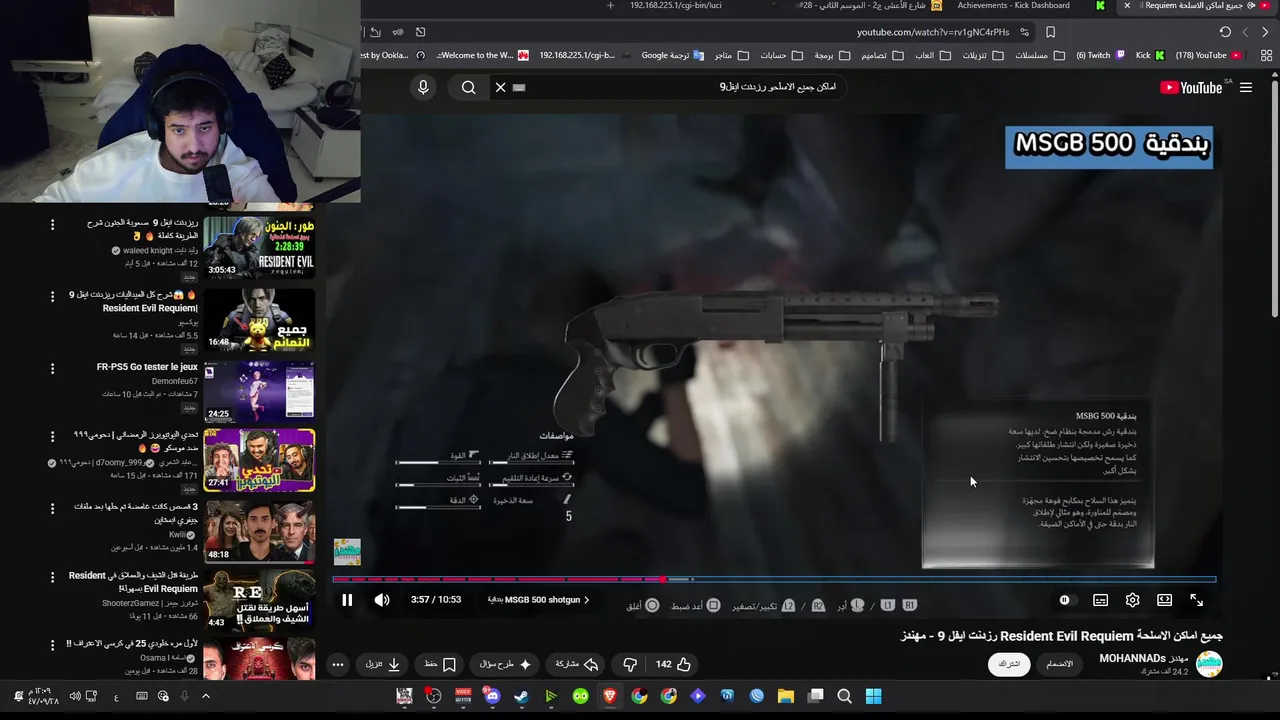Open the تنزيلات bookmarks folder
The image size is (1280, 720).
click(982, 55)
